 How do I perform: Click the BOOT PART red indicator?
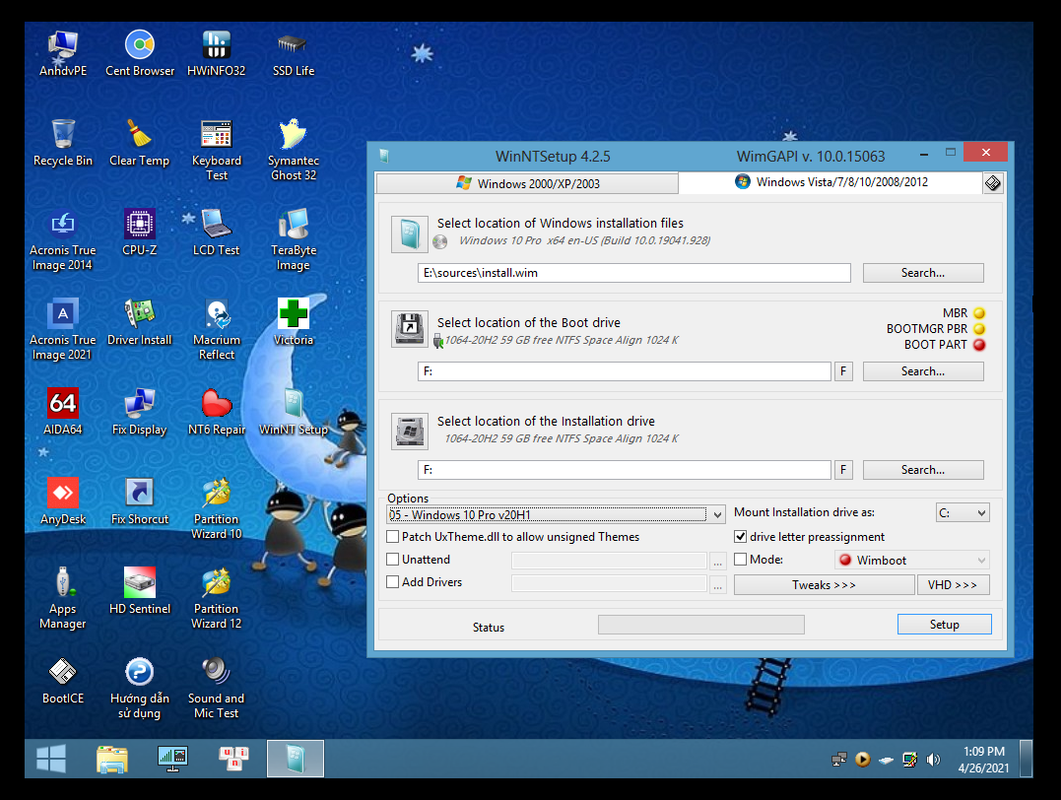[979, 345]
